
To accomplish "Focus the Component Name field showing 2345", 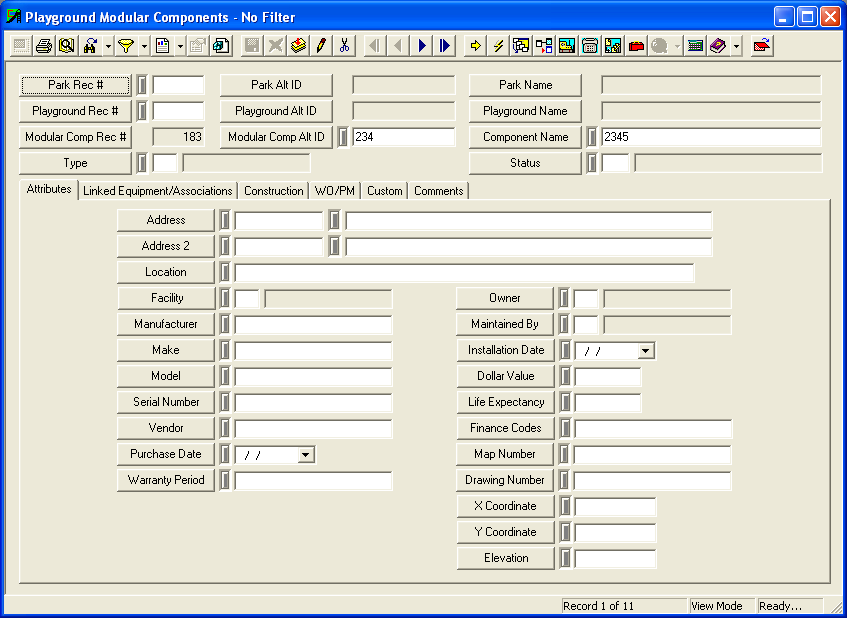I will [711, 137].
